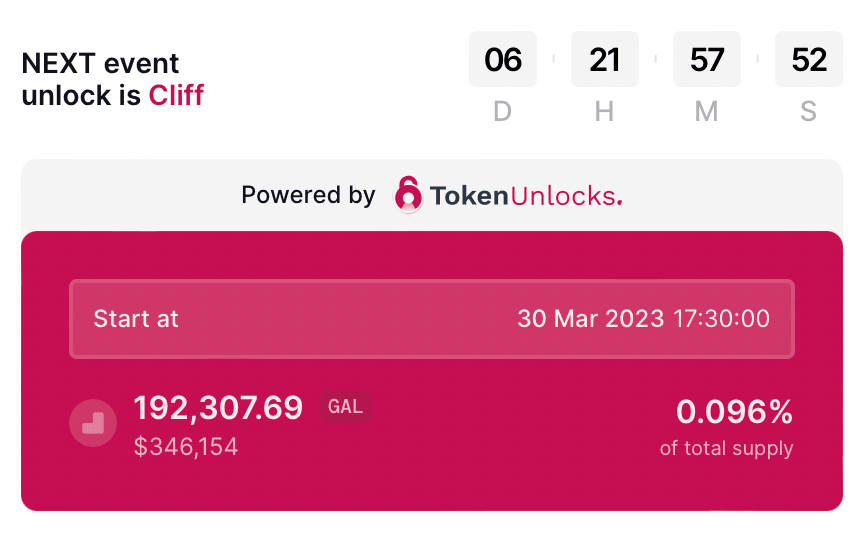864x536 pixels.
Task: Open the TokenUnlocks. brand link
Action: coord(526,195)
